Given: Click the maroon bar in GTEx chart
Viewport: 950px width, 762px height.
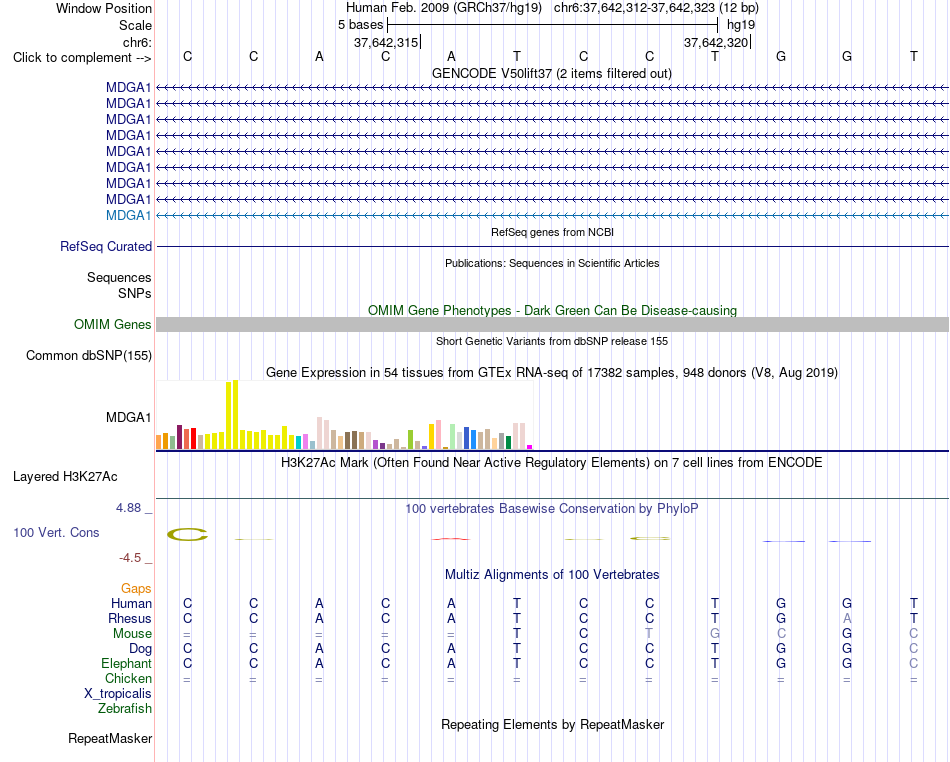Looking at the screenshot, I should coord(179,437).
